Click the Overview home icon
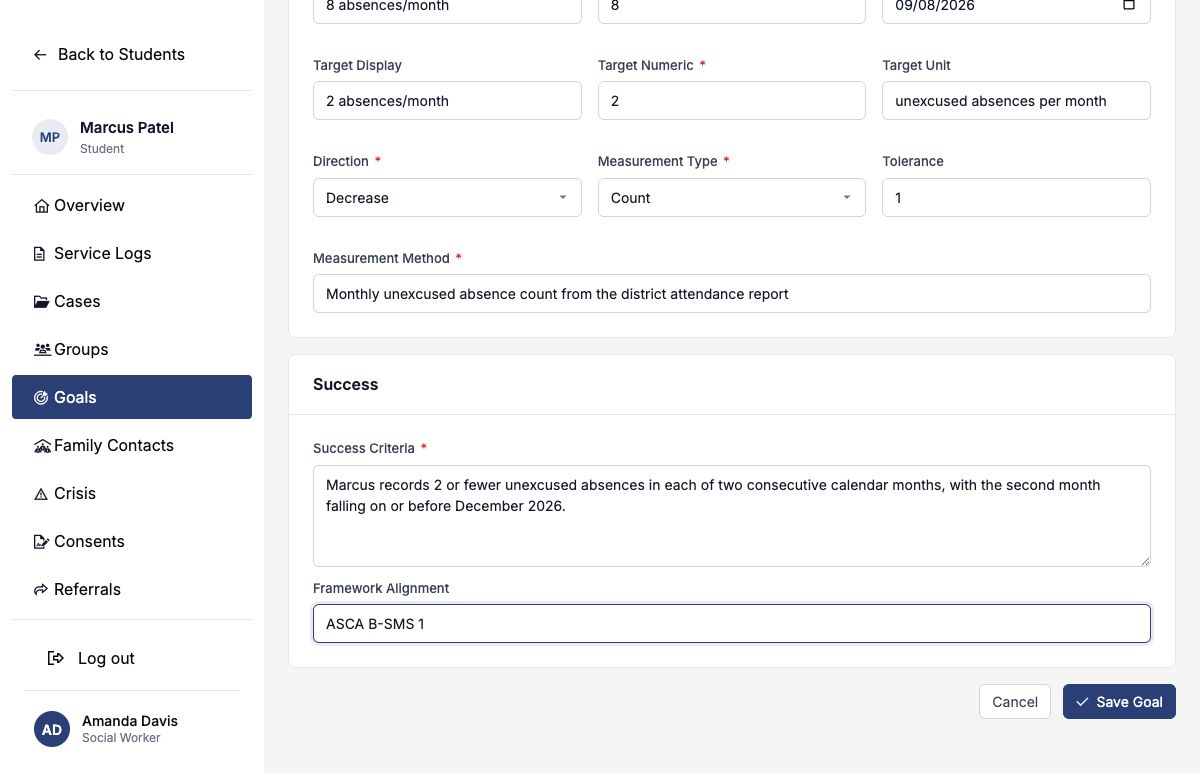The image size is (1200, 773). pyautogui.click(x=41, y=206)
